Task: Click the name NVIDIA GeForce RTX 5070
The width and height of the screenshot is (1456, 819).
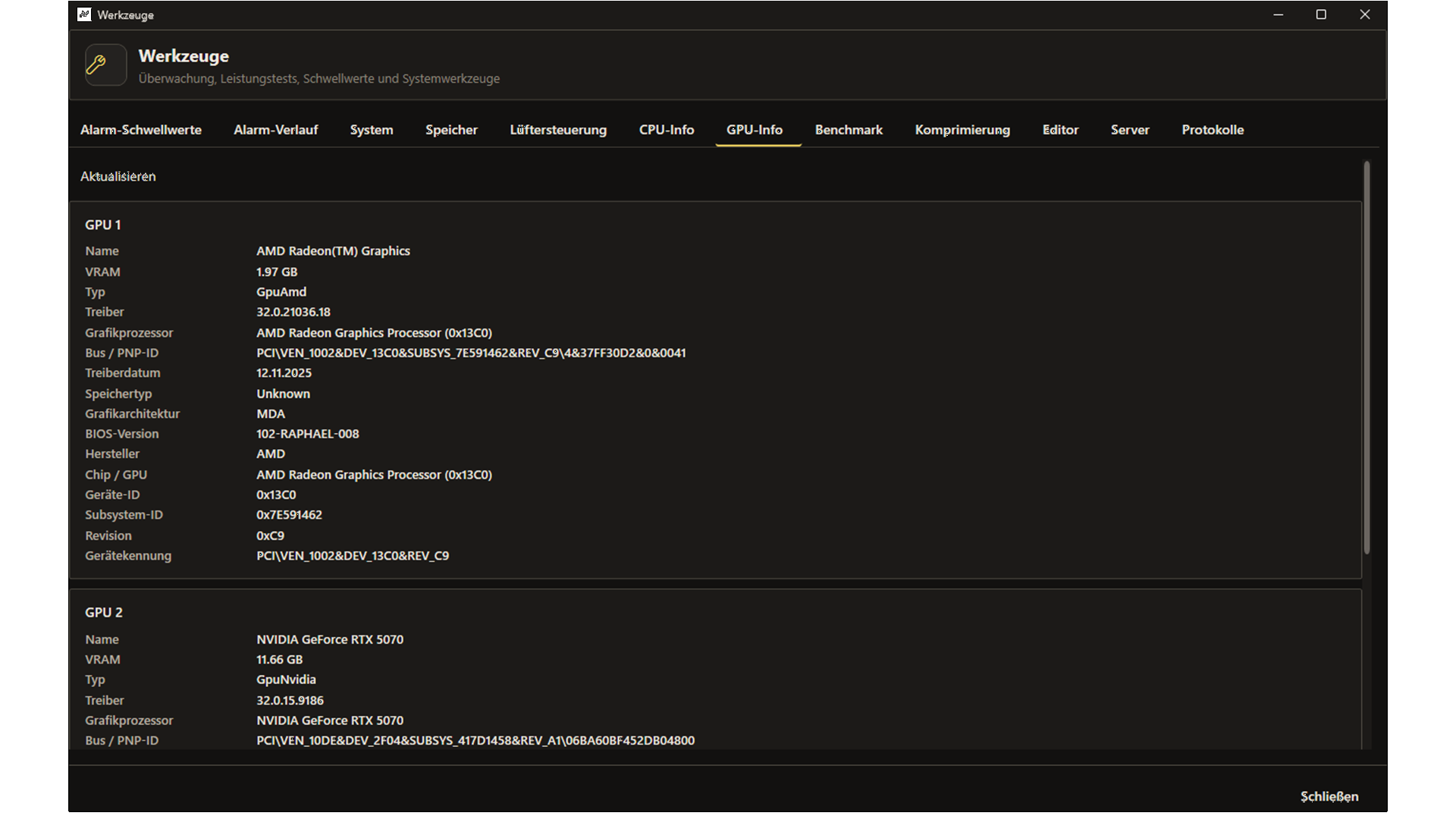Action: tap(330, 639)
